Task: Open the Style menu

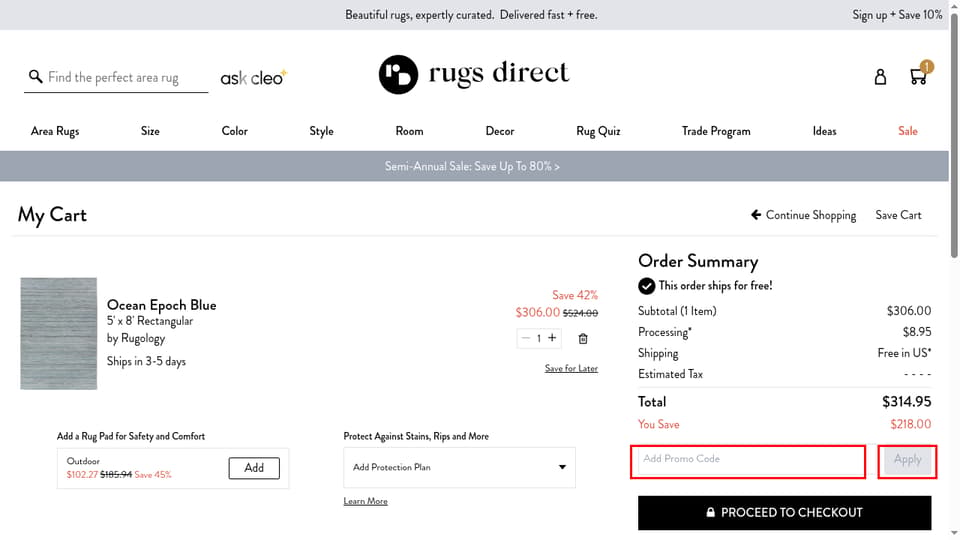Action: pos(321,131)
